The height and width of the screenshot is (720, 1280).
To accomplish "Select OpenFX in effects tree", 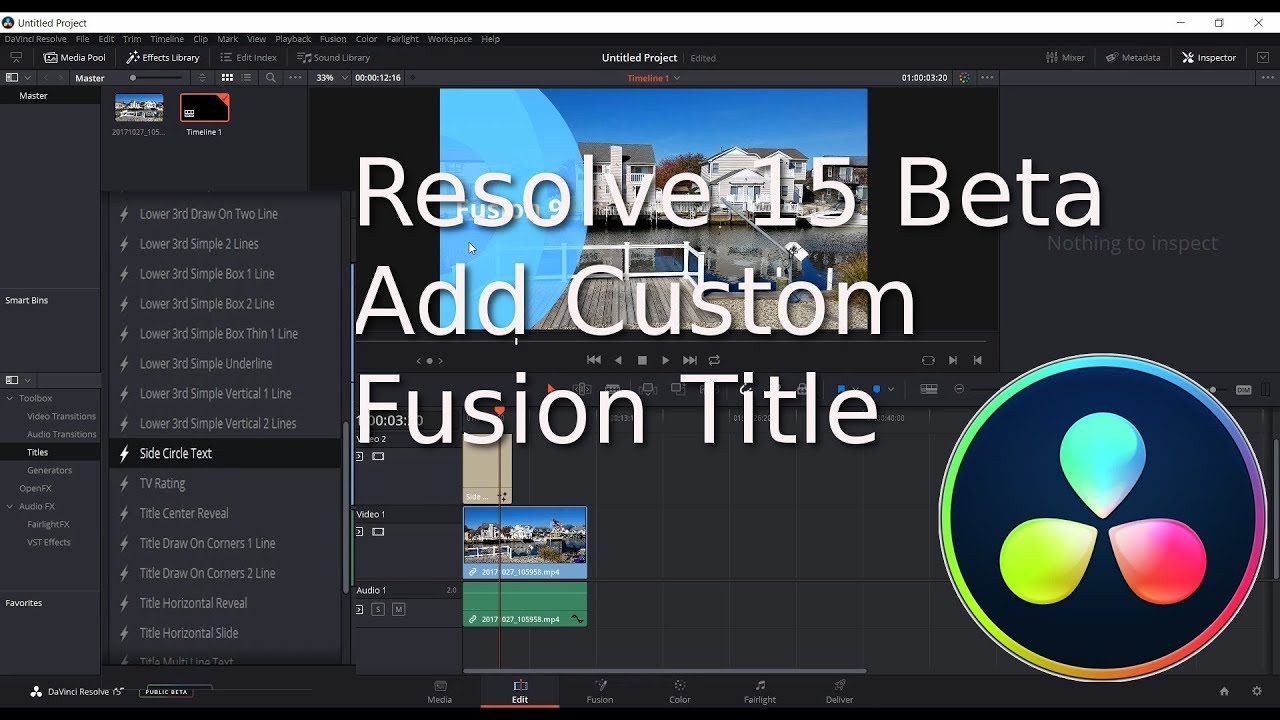I will tap(35, 488).
